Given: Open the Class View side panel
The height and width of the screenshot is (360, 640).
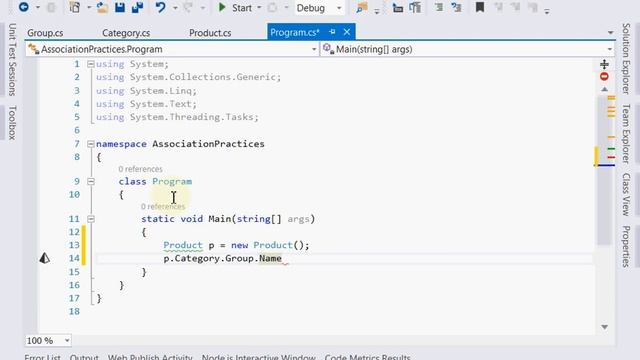Looking at the screenshot, I should click(626, 194).
